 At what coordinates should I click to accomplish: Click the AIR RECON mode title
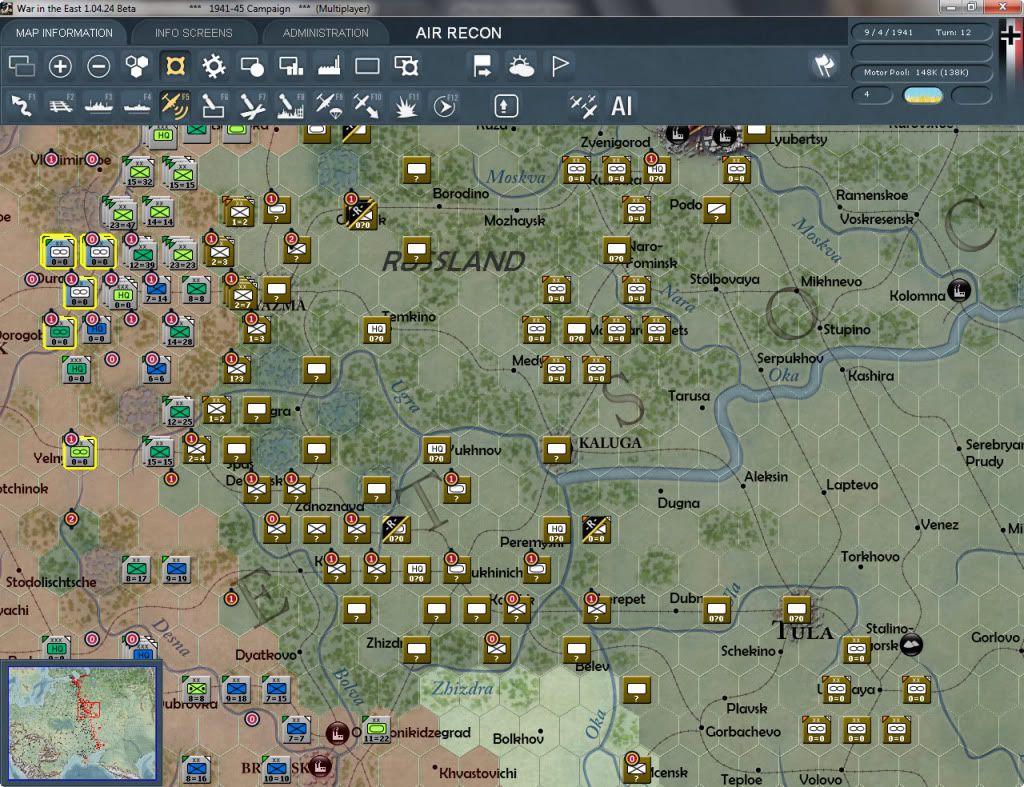click(458, 33)
